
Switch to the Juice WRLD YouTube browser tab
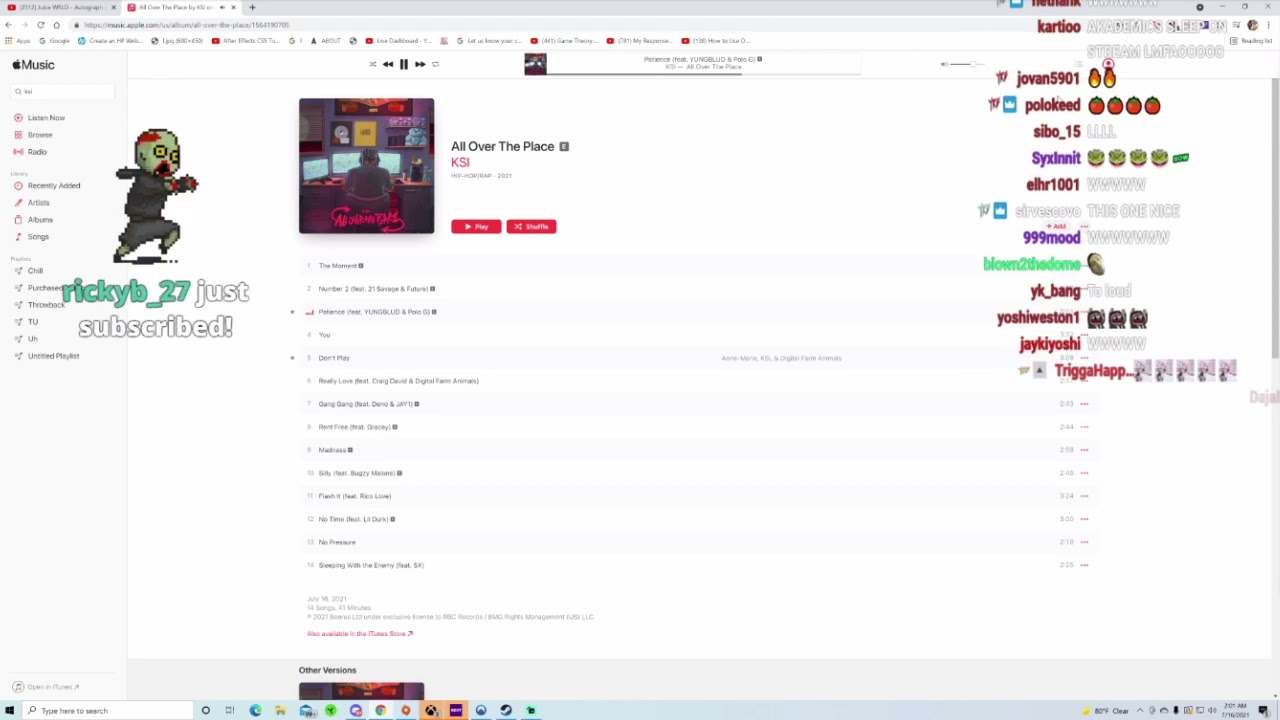(60, 7)
